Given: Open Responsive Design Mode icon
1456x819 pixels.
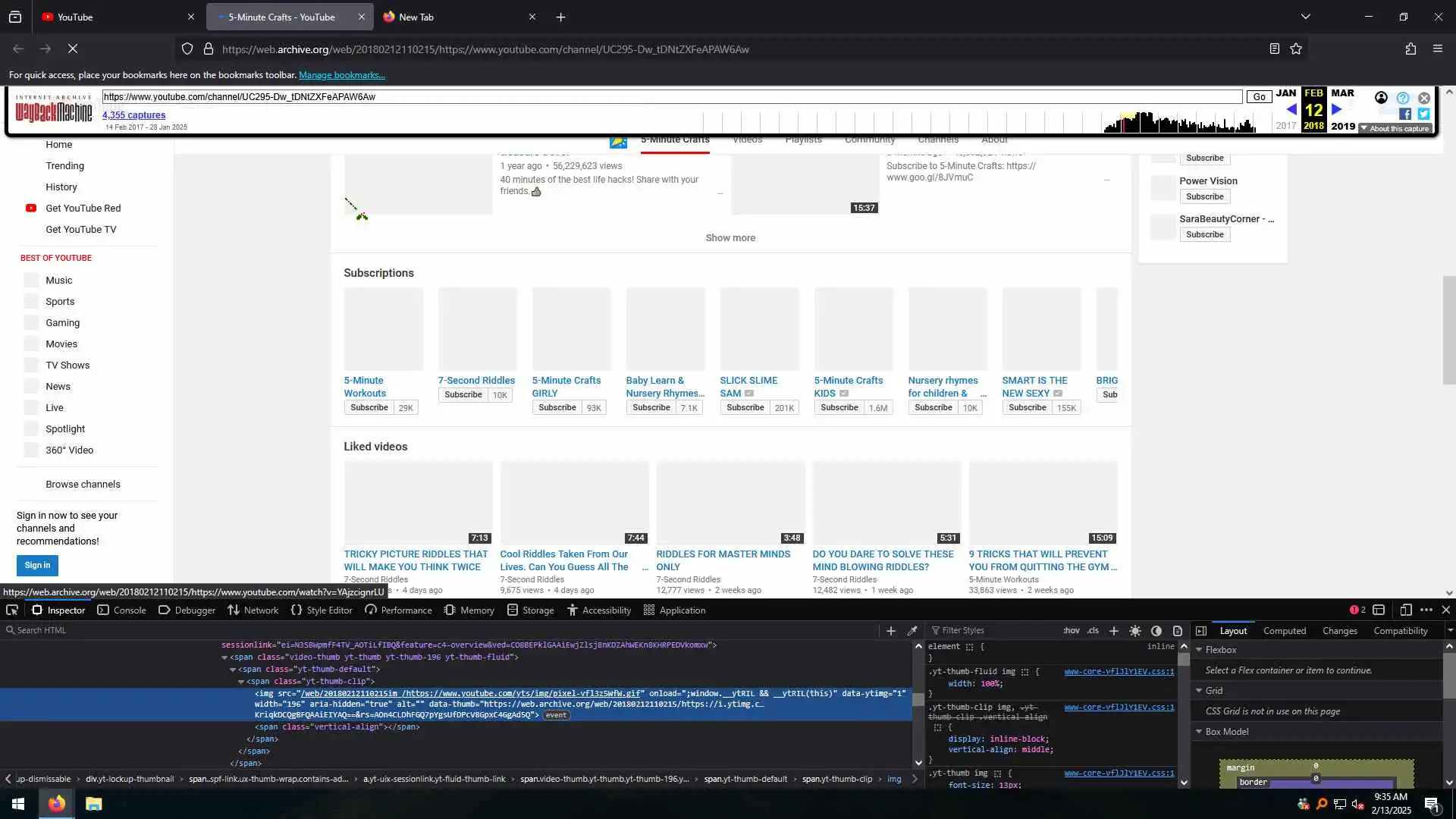Looking at the screenshot, I should tap(1405, 610).
